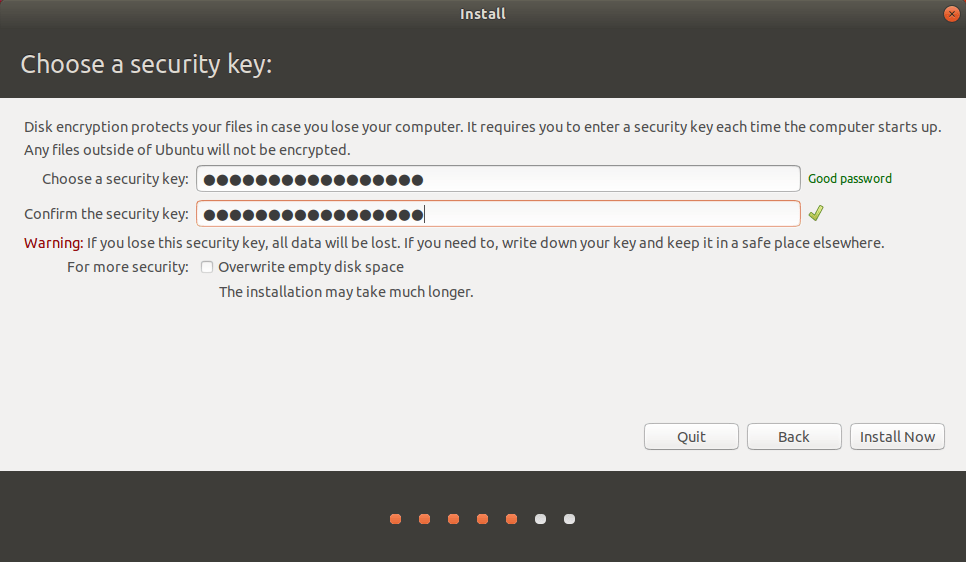Start installation with Install Now
This screenshot has height=562, width=966.
897,436
